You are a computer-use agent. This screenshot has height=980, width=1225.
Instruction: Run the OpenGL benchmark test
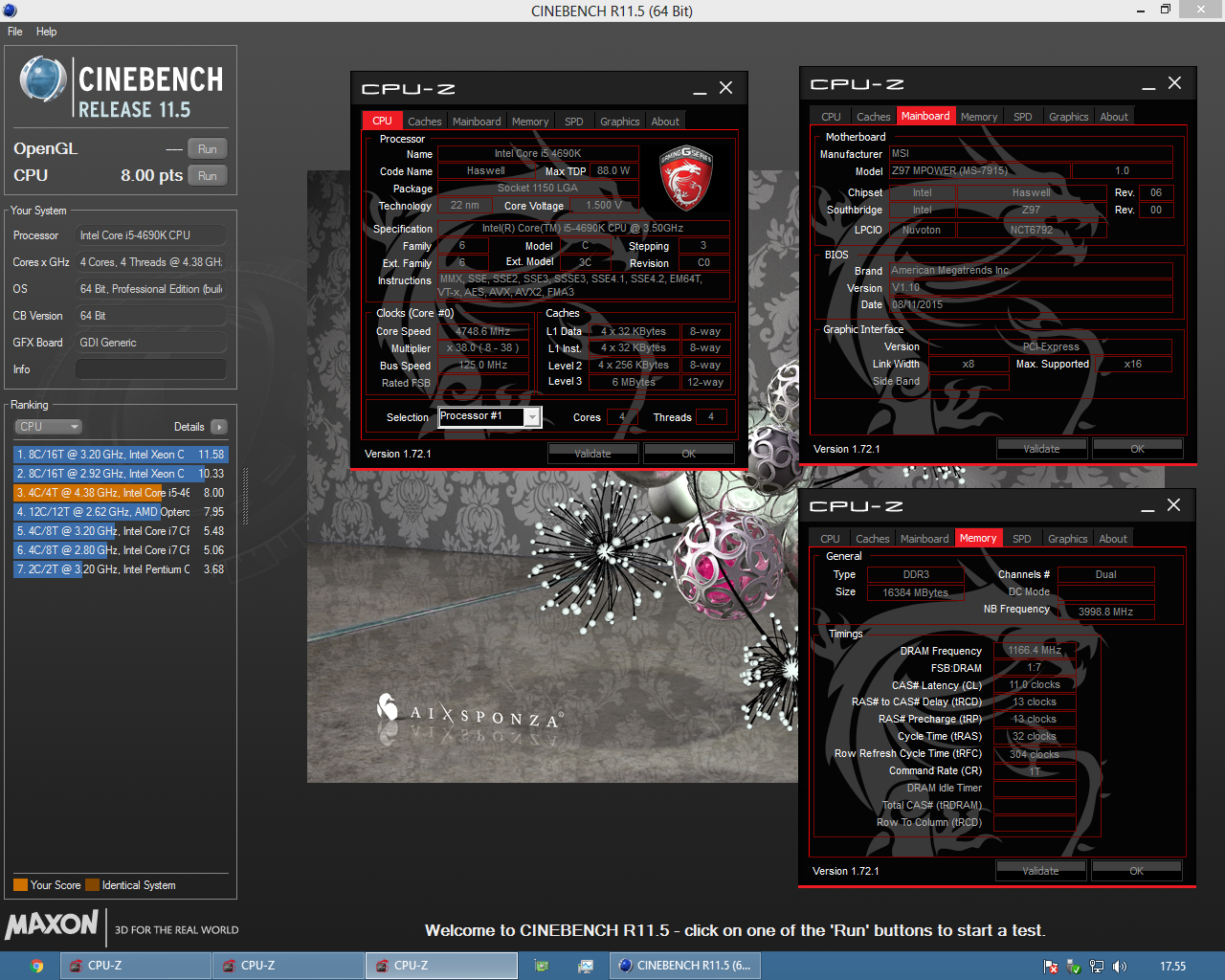point(208,149)
